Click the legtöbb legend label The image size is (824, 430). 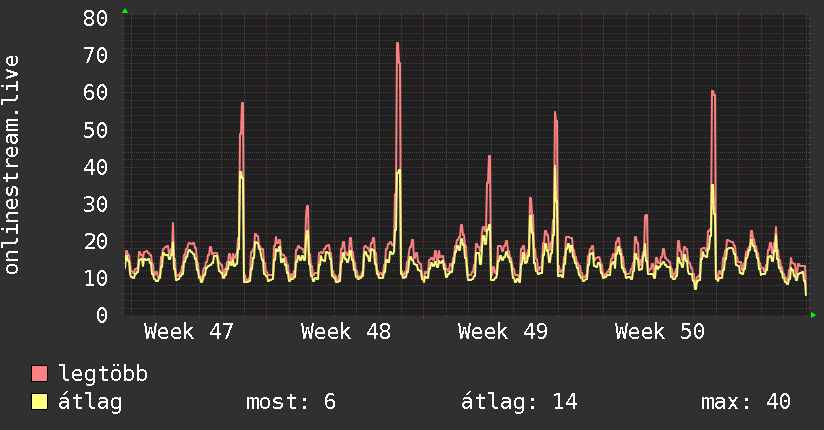[103, 374]
